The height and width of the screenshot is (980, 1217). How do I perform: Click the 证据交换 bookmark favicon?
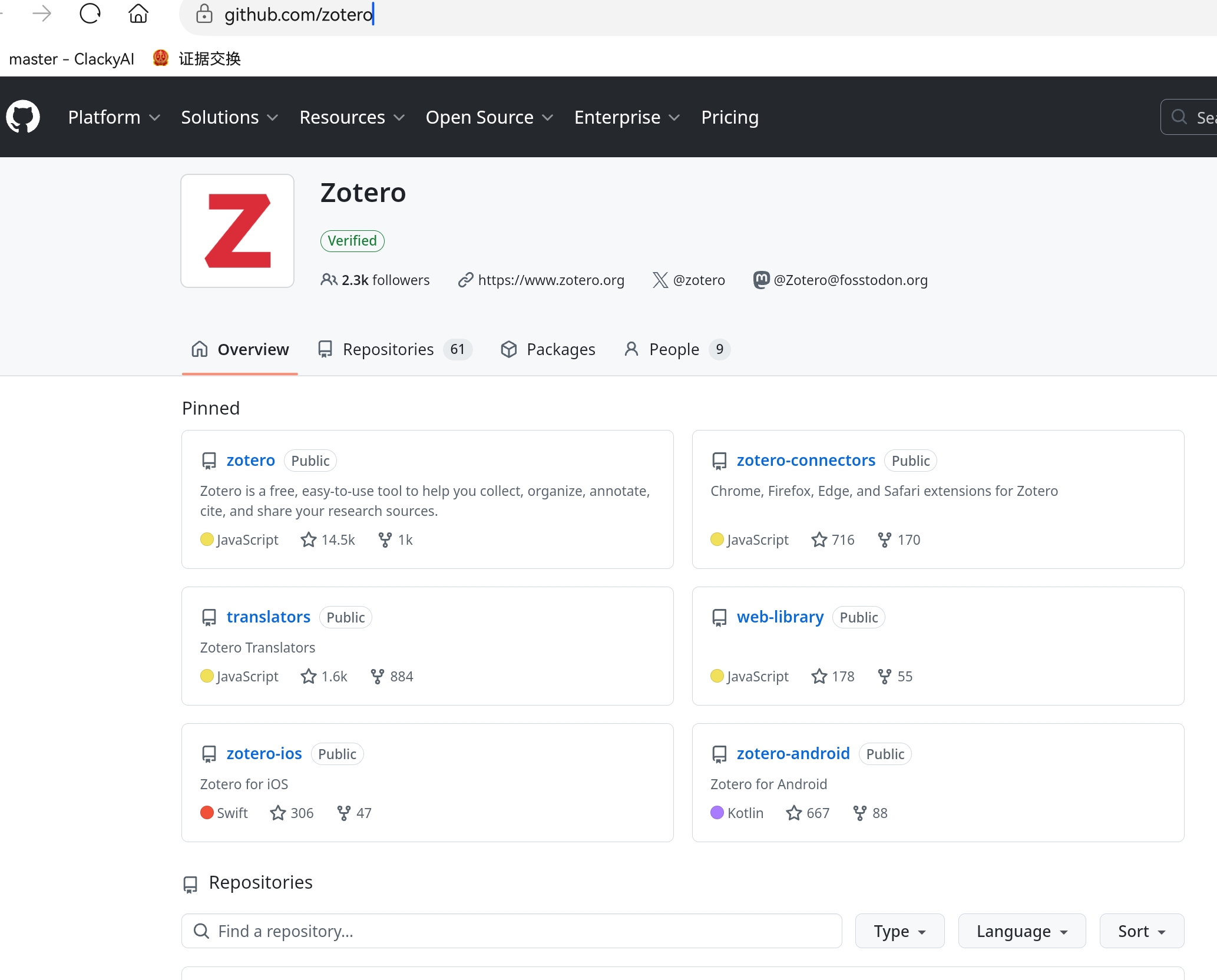pyautogui.click(x=160, y=58)
